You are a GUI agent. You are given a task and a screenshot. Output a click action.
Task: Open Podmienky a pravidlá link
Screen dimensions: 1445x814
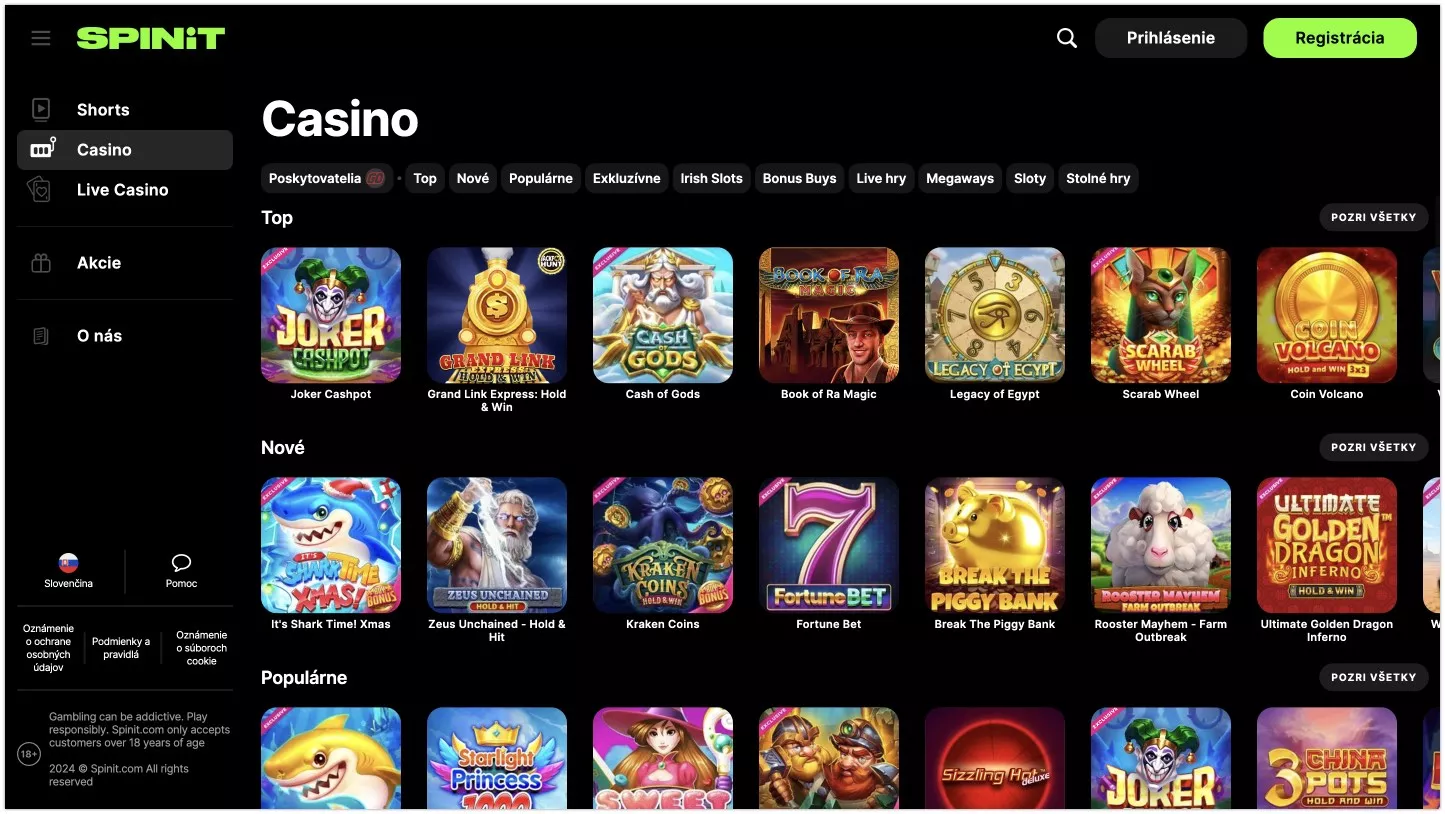(x=121, y=648)
